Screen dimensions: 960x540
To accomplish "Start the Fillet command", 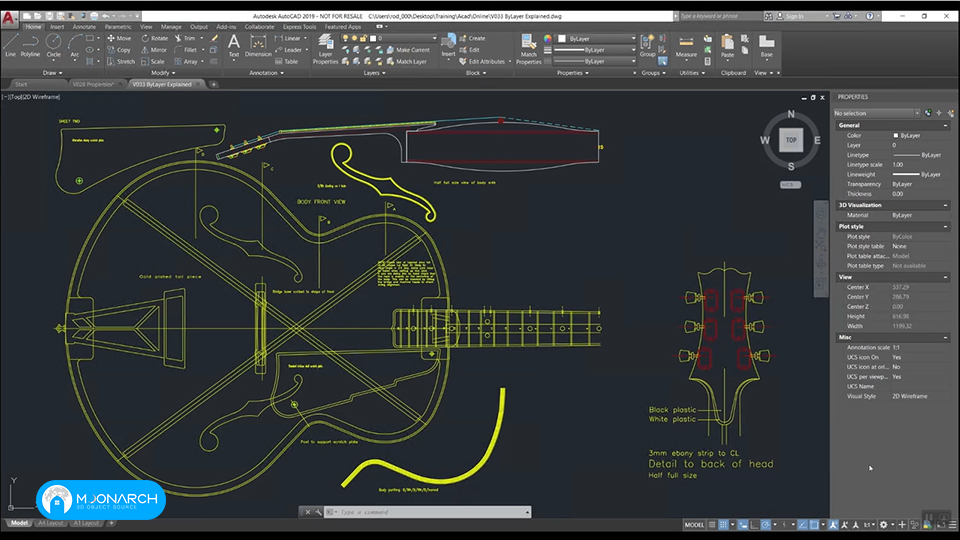I will coord(186,50).
